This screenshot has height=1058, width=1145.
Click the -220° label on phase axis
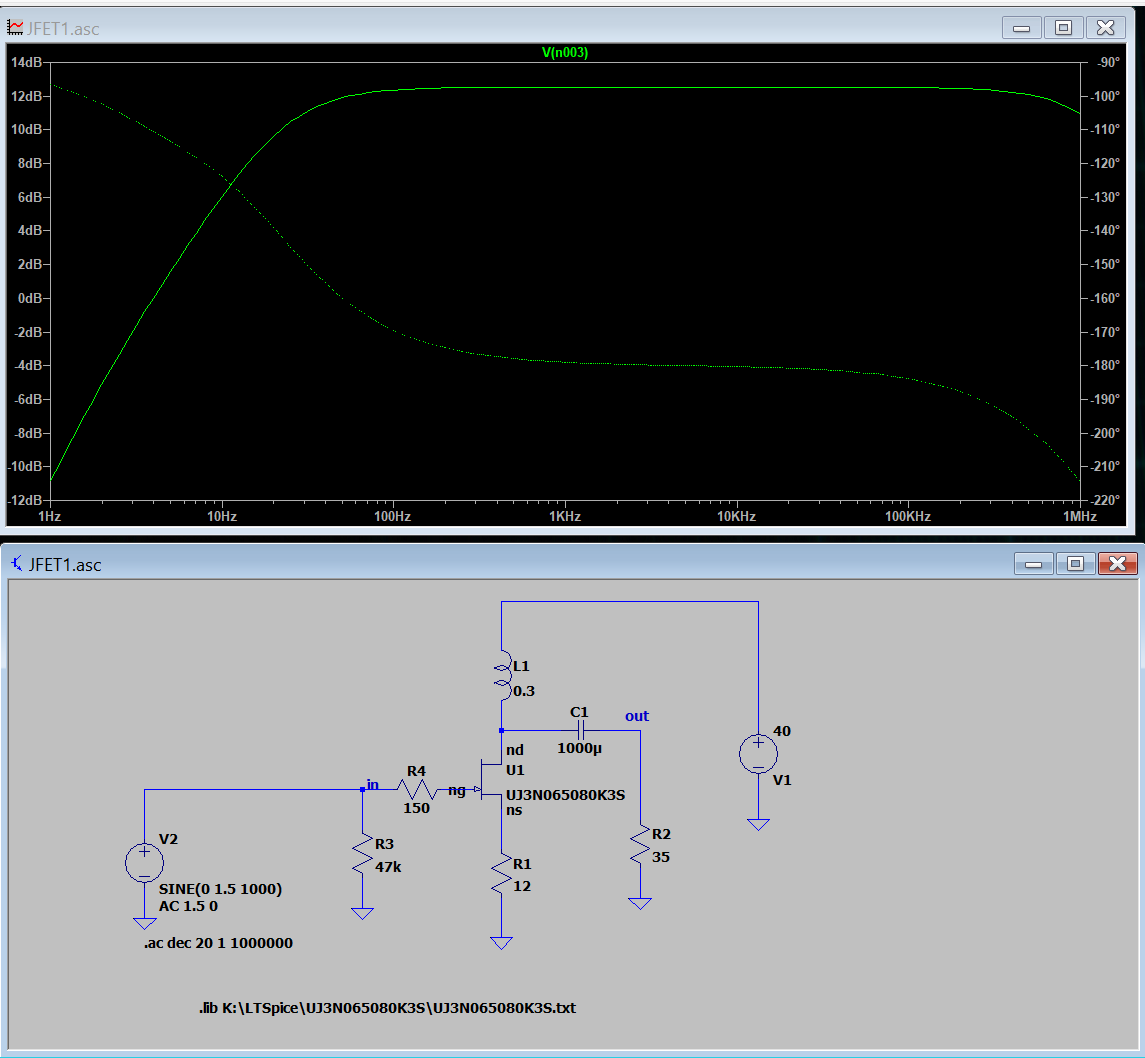(1106, 500)
